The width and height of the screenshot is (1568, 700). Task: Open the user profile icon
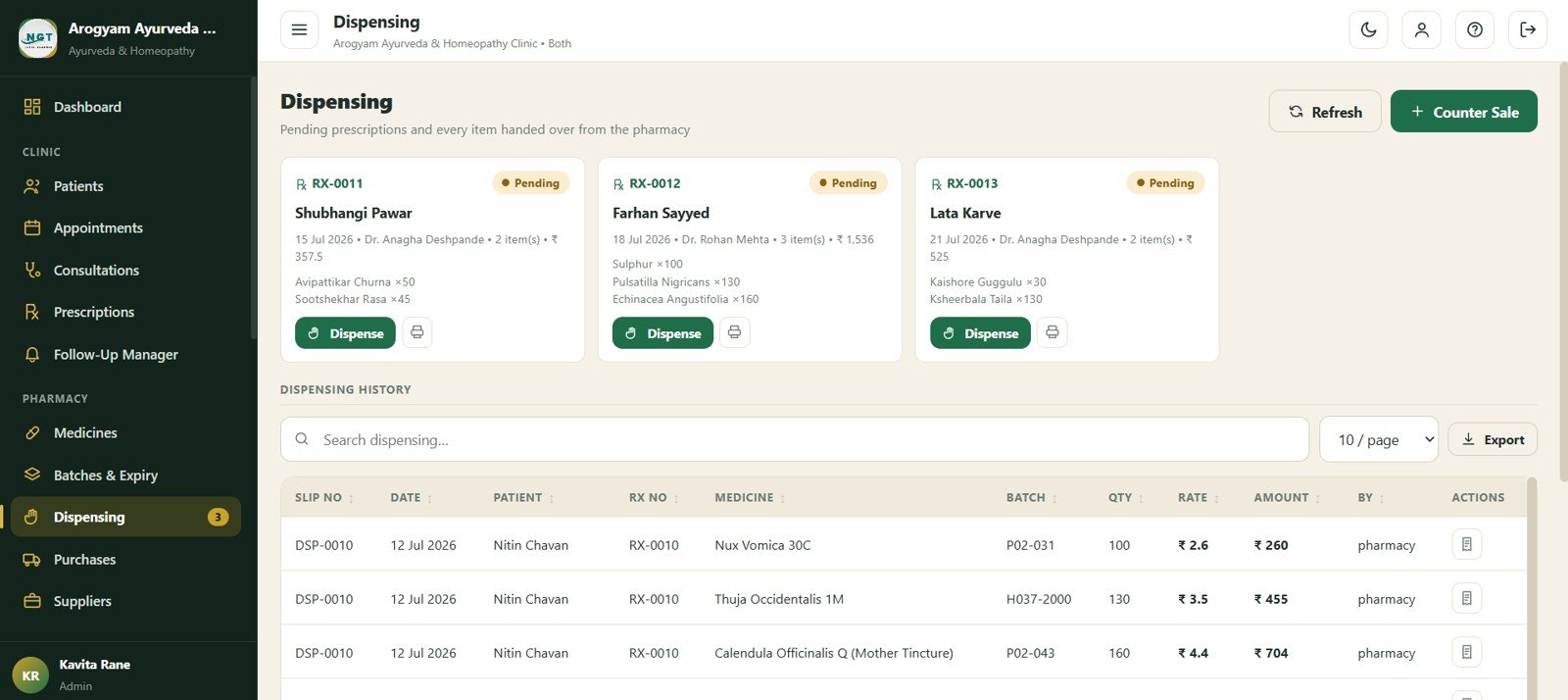(x=1421, y=29)
